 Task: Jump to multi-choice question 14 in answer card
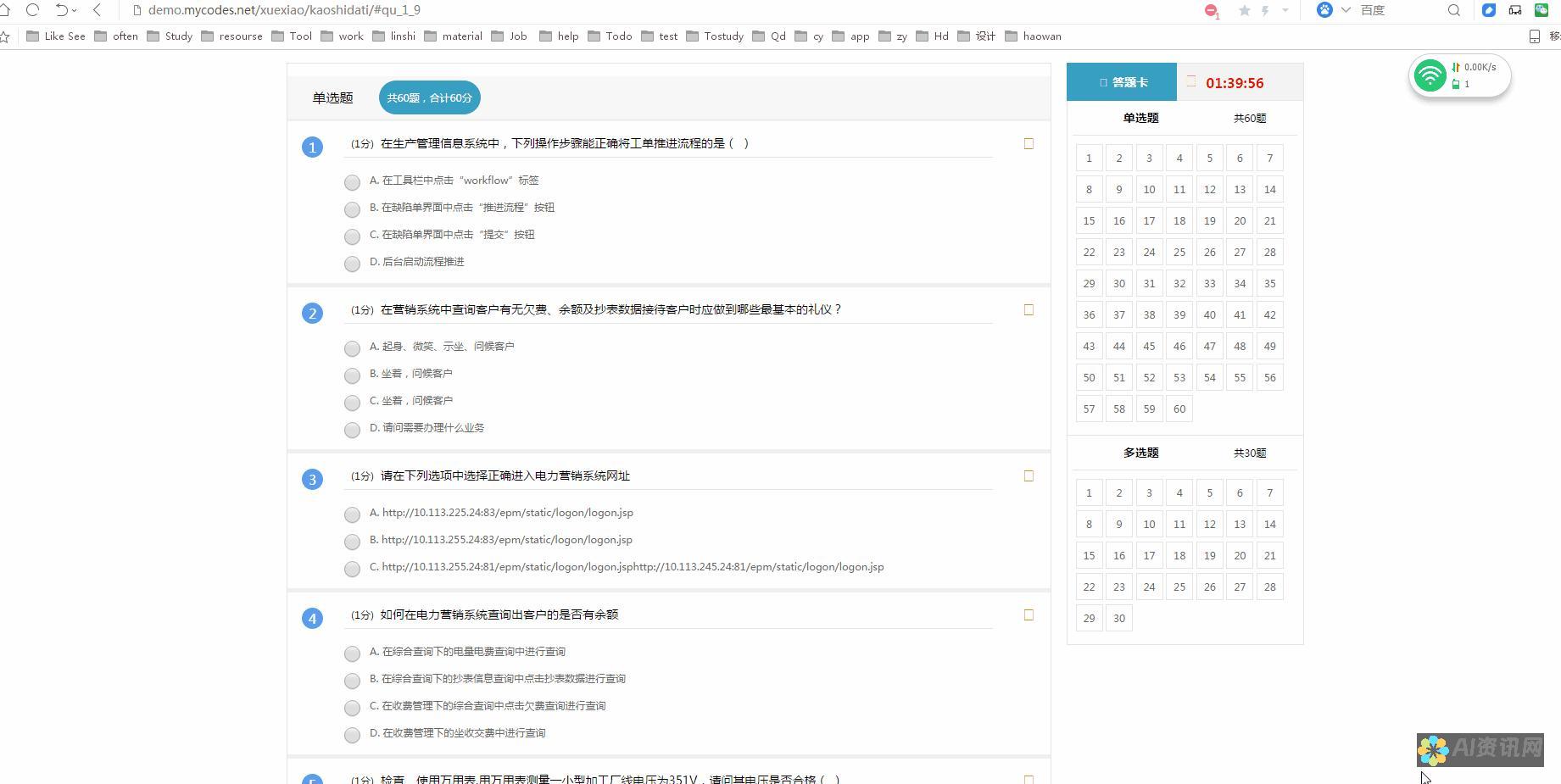coord(1269,525)
